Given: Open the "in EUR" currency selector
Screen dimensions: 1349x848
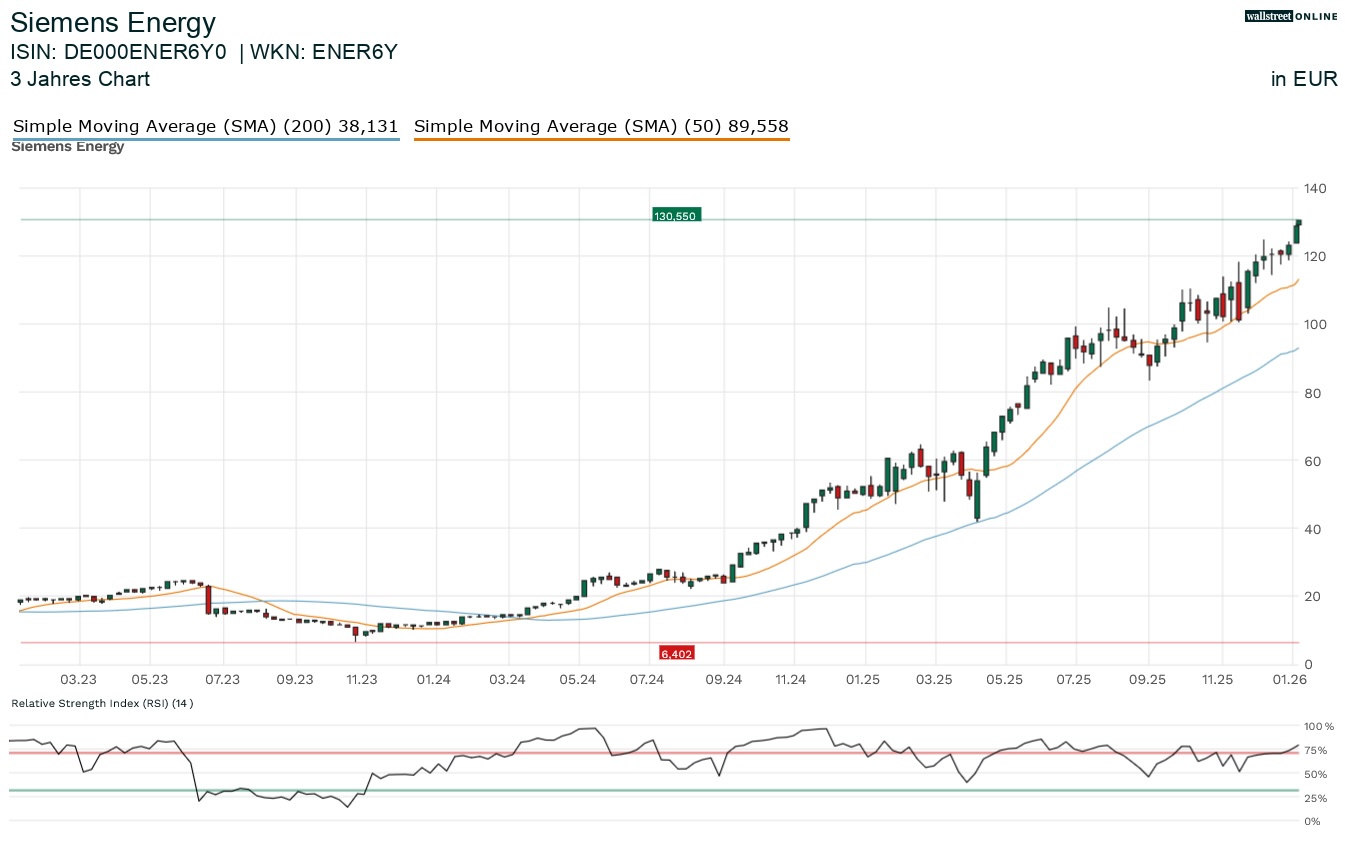Looking at the screenshot, I should click(x=1303, y=79).
